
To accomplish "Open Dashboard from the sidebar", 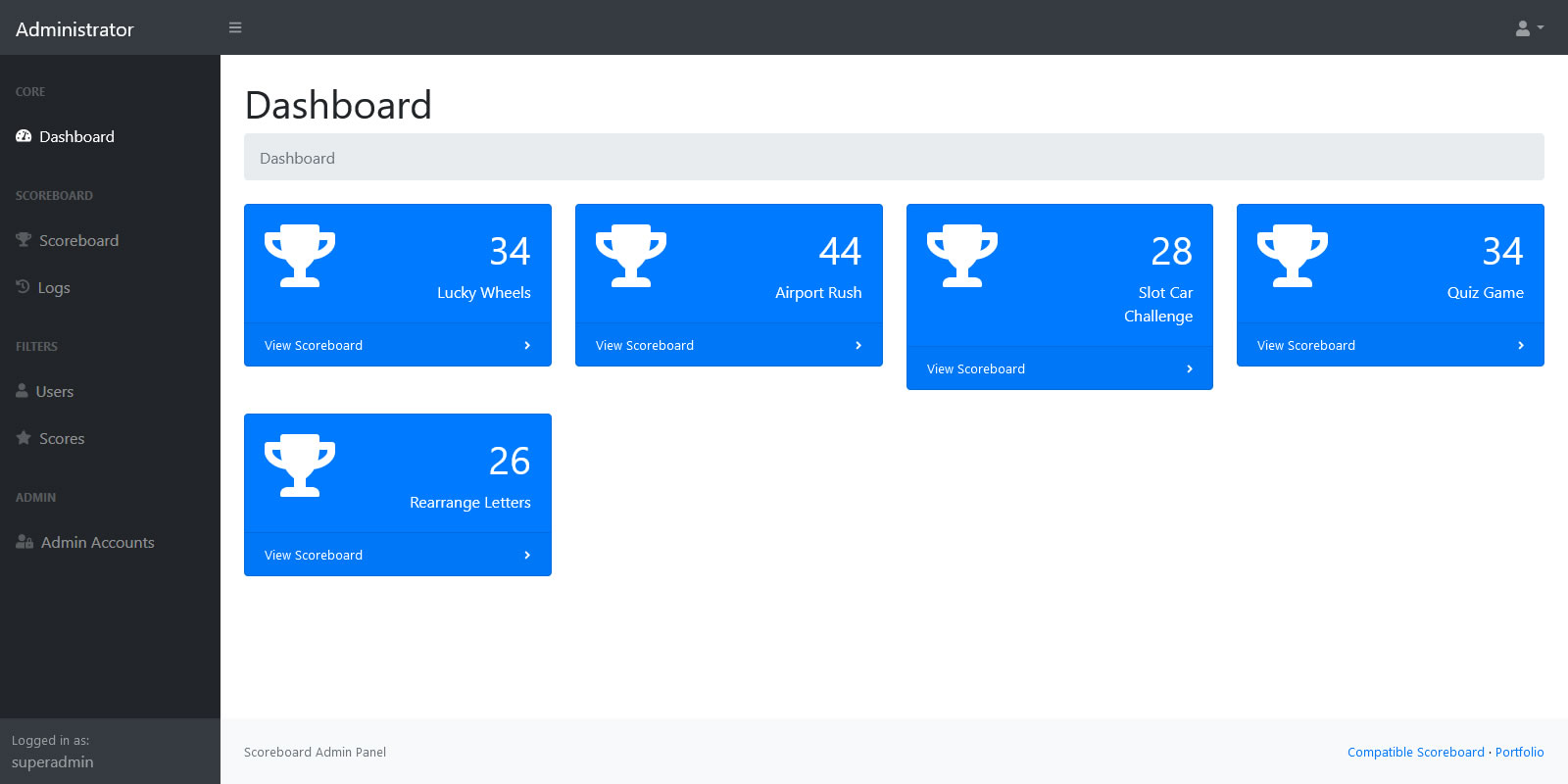I will pos(76,137).
